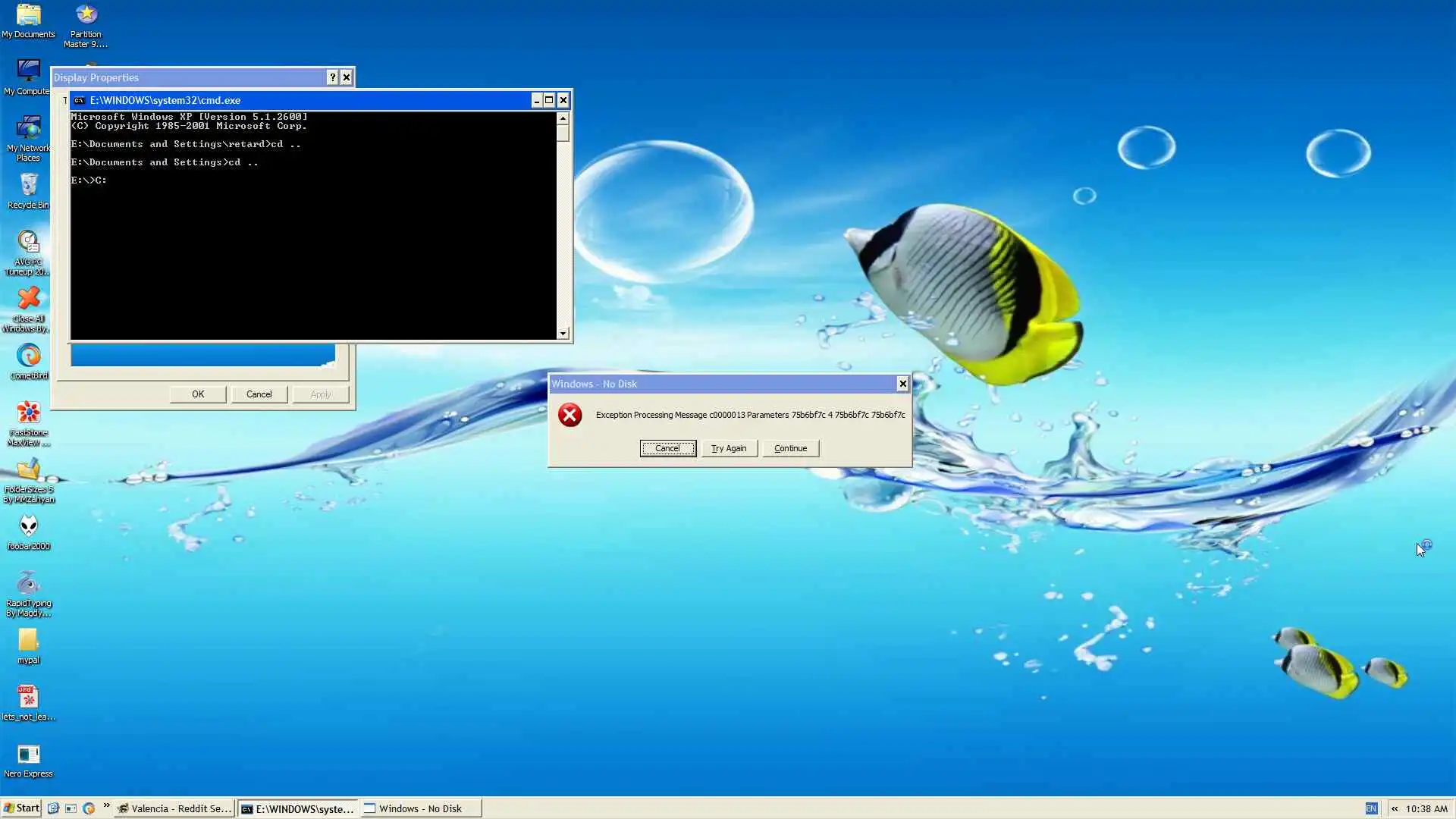Image resolution: width=1456 pixels, height=819 pixels.
Task: Open the mypal folder icon
Action: click(x=28, y=641)
